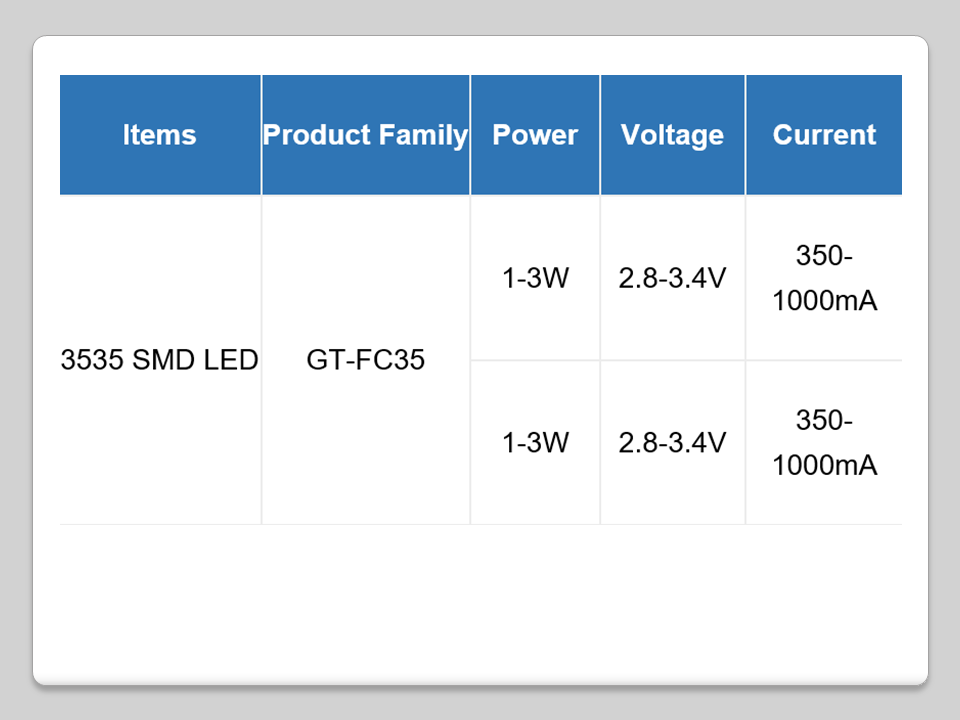The height and width of the screenshot is (720, 960).
Task: Click the divider between Power and Voltage headers
Action: 600,135
